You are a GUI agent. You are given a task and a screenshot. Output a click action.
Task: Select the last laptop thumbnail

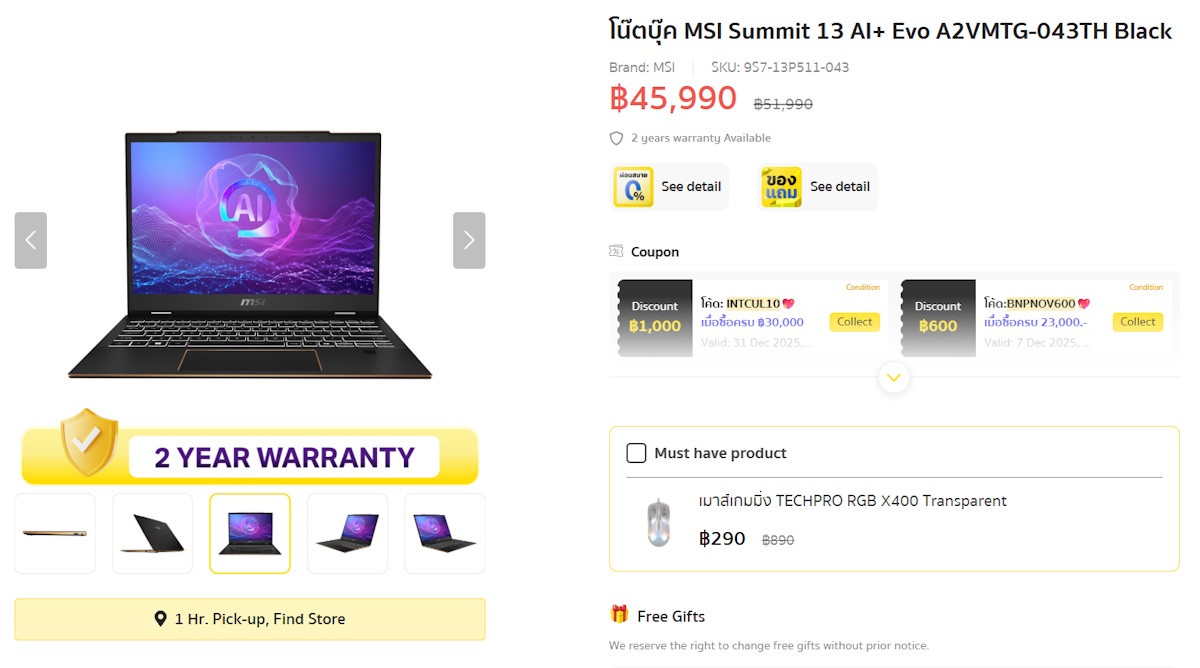(445, 533)
